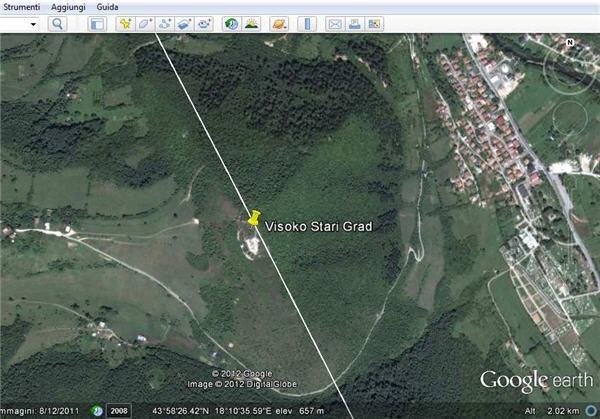Open the search history dropdown arrow
This screenshot has width=600, height=419.
coord(33,24)
